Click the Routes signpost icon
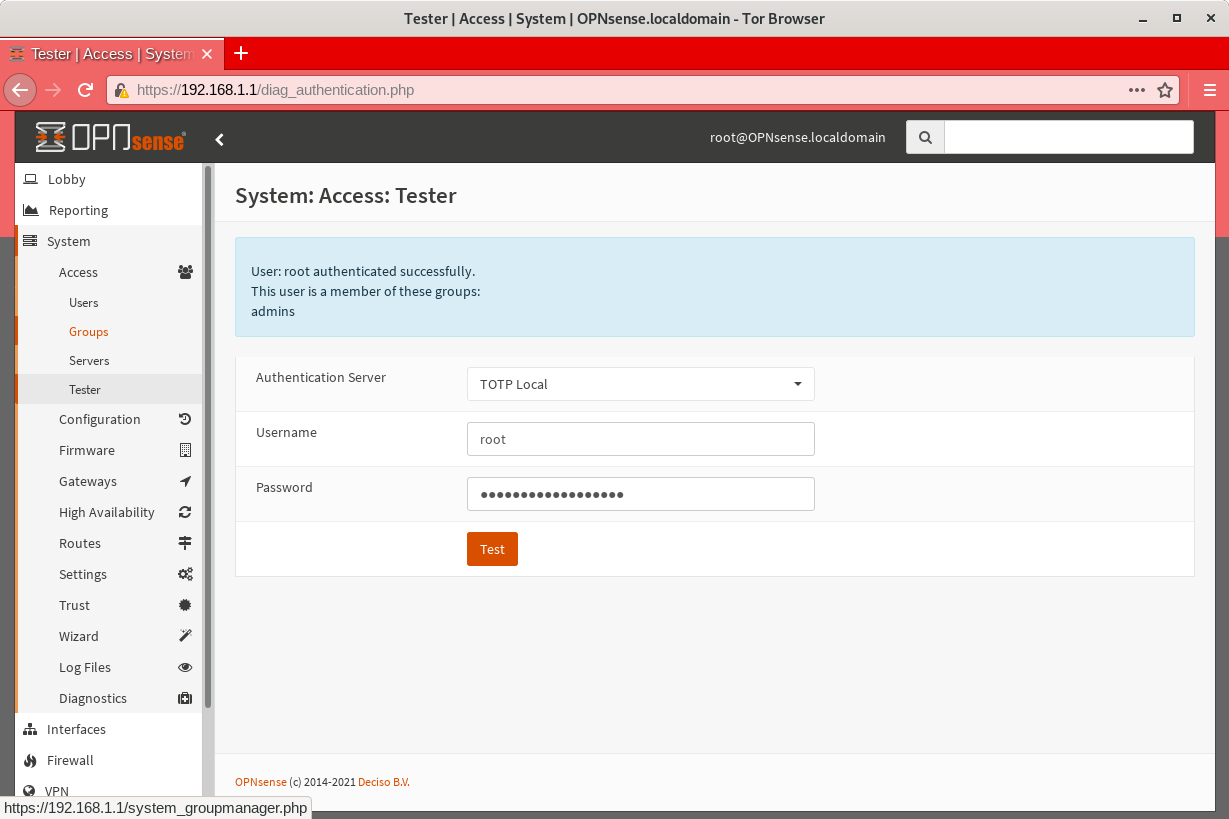This screenshot has height=819, width=1229. (185, 544)
